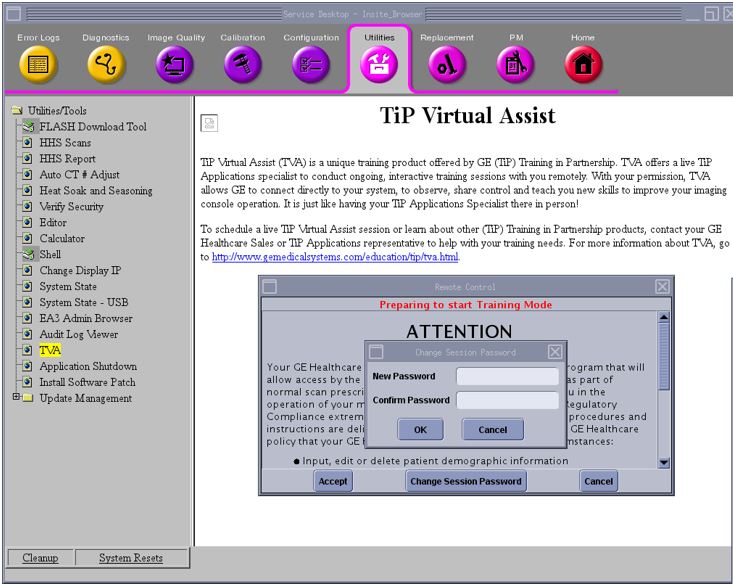
Task: Open the PM clipboard icon
Action: tap(515, 66)
